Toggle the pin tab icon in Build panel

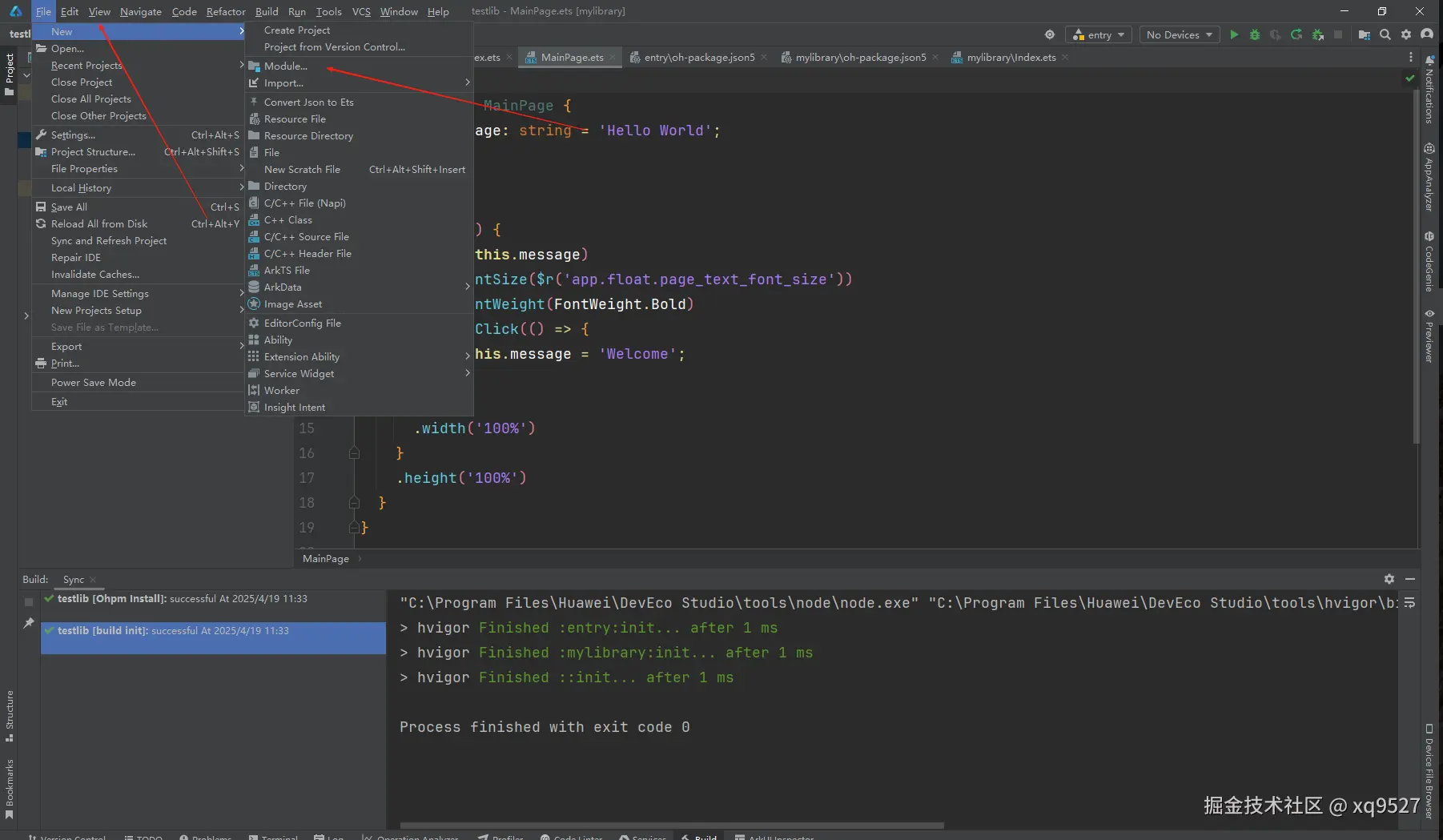coord(29,623)
